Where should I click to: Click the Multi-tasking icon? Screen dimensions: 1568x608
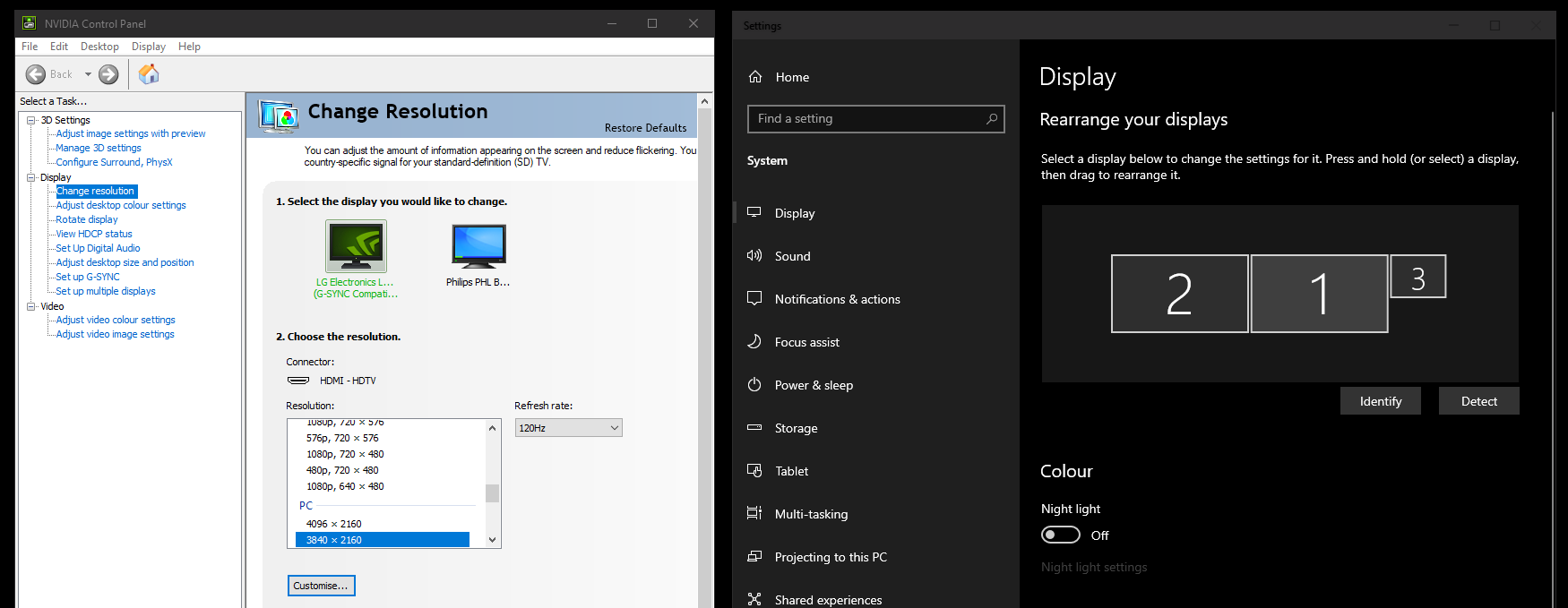click(x=754, y=513)
